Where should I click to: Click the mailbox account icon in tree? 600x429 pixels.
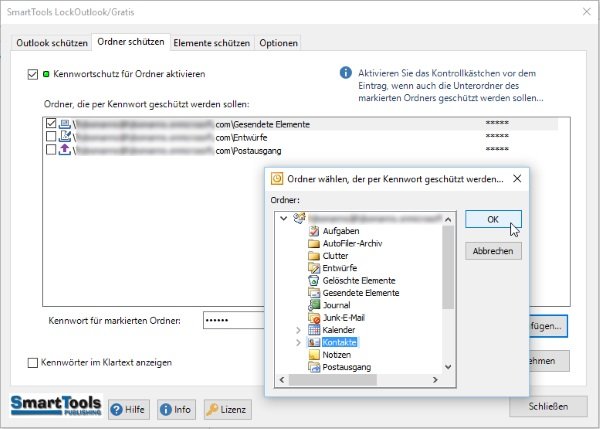(299, 218)
